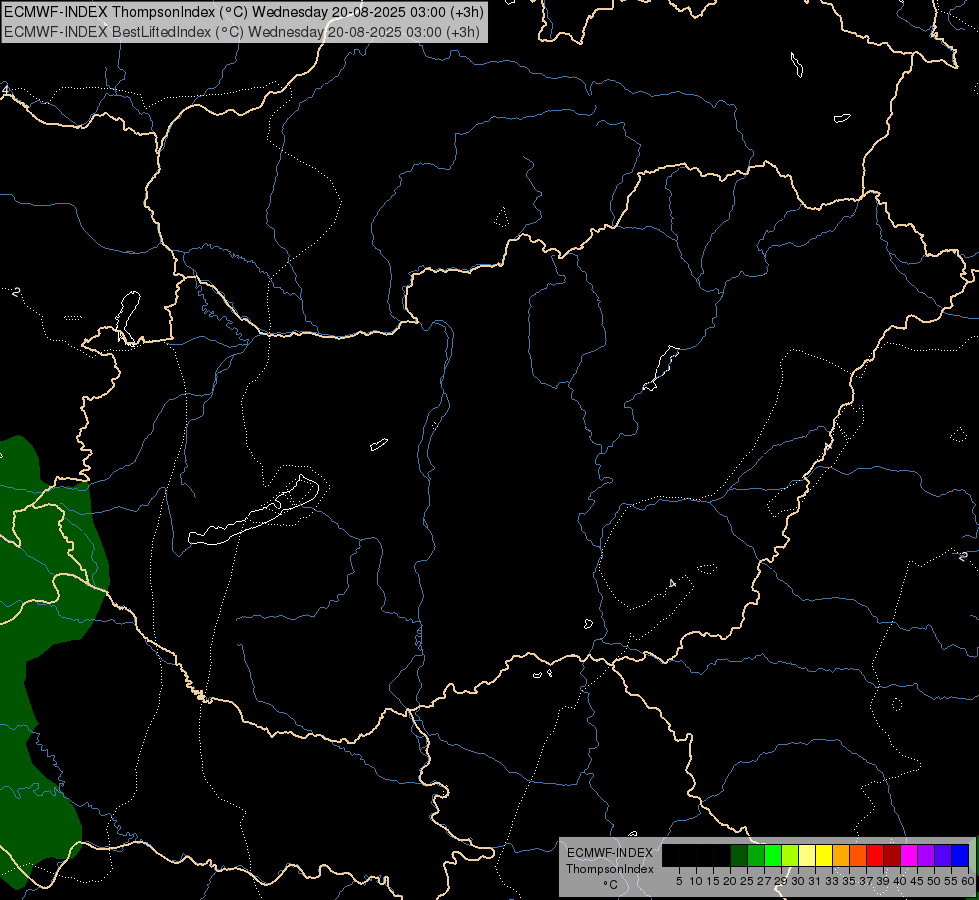
Task: Click the legend tick value "25"
Action: click(x=747, y=881)
